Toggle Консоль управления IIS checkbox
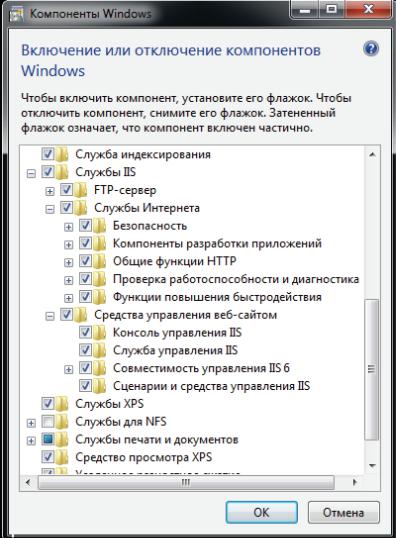Image resolution: width=396 pixels, height=538 pixels. point(85,332)
